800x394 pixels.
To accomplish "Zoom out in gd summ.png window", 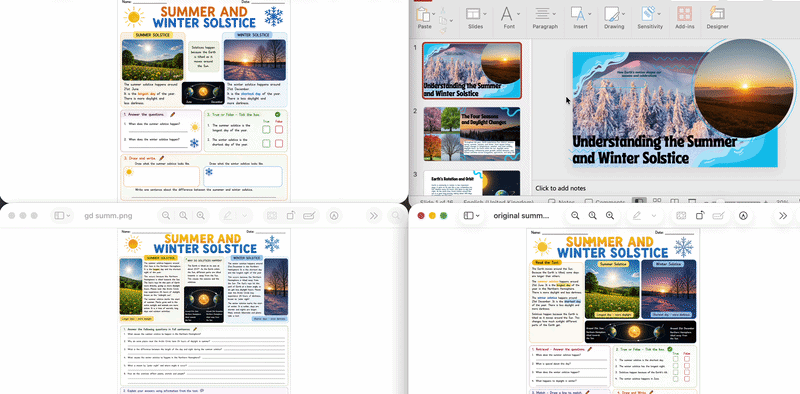I will tap(166, 216).
